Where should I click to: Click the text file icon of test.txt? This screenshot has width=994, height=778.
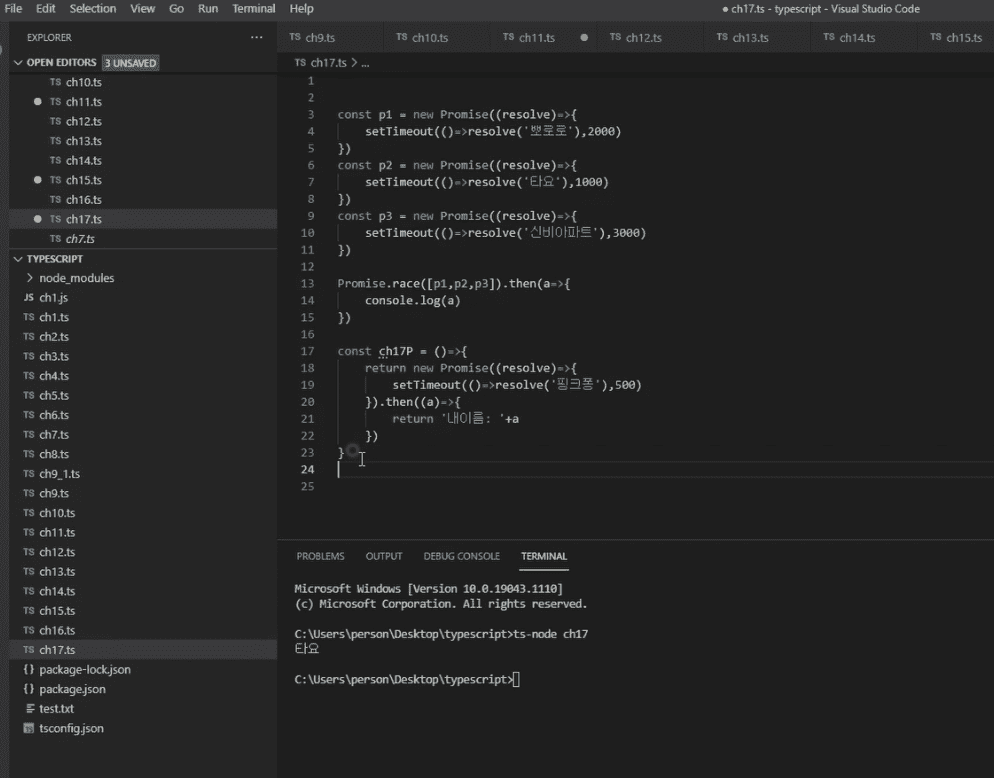click(29, 709)
